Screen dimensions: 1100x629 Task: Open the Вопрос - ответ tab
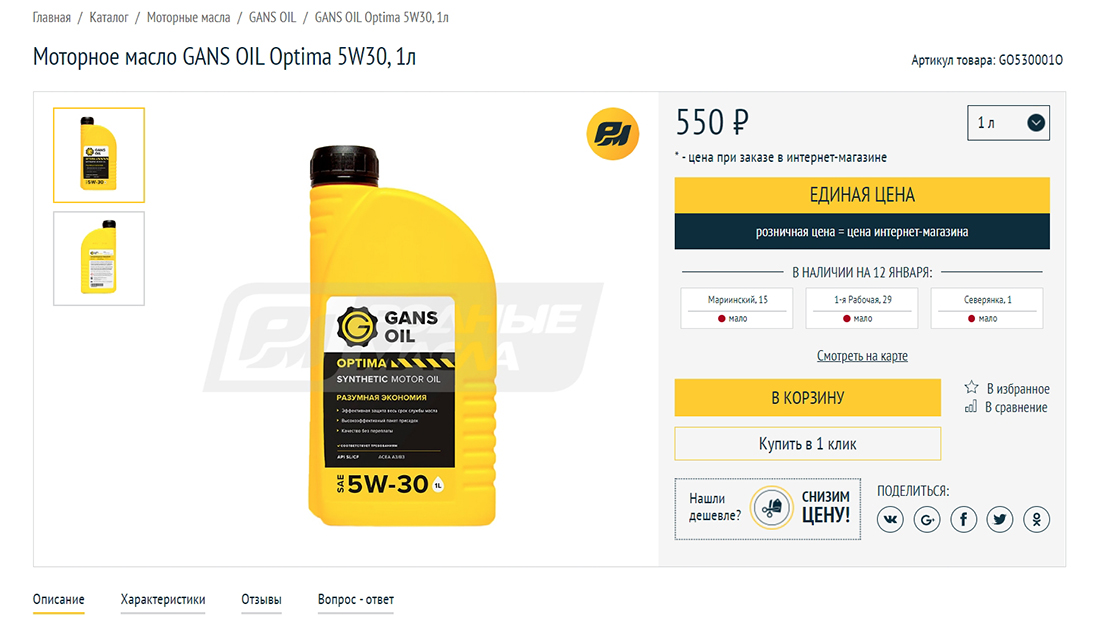356,600
